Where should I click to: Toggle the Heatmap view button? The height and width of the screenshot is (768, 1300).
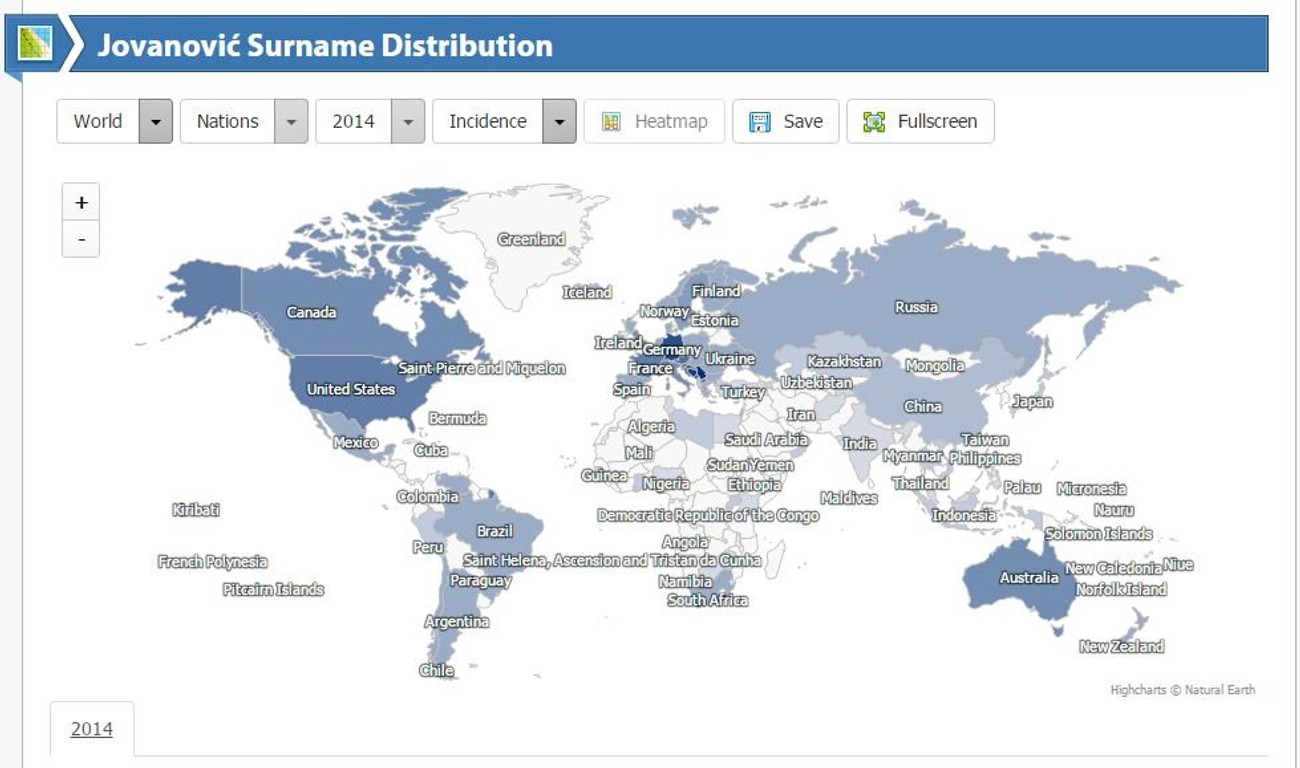pyautogui.click(x=654, y=121)
